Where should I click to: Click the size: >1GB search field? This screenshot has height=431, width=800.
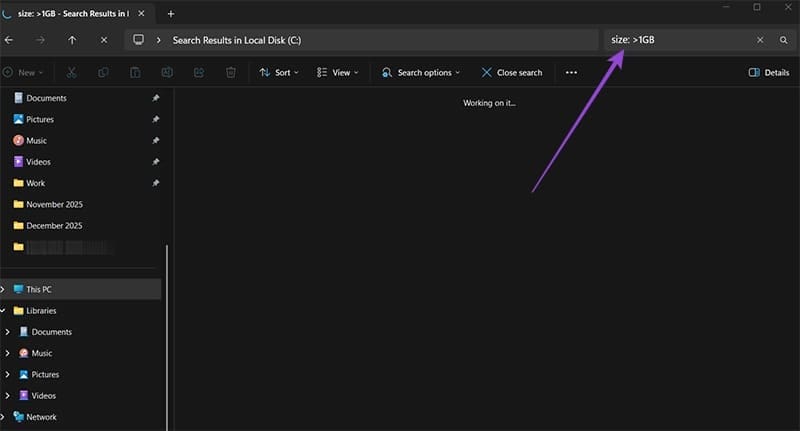680,40
